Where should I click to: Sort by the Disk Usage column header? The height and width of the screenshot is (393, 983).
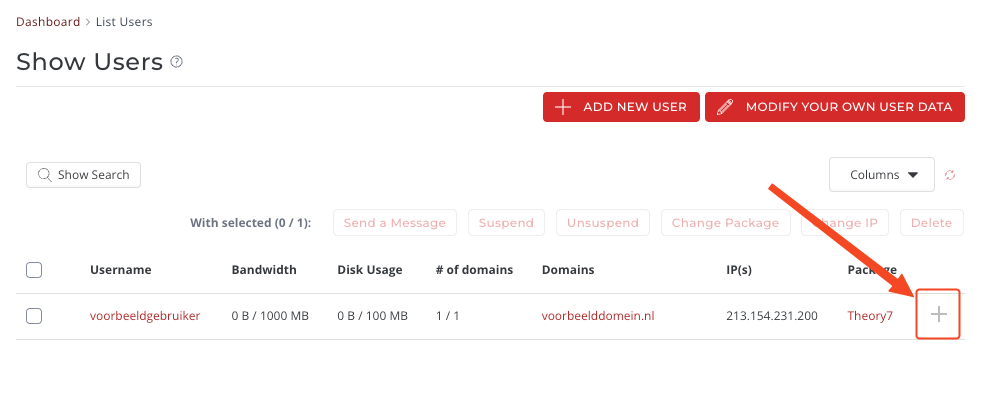click(x=370, y=270)
